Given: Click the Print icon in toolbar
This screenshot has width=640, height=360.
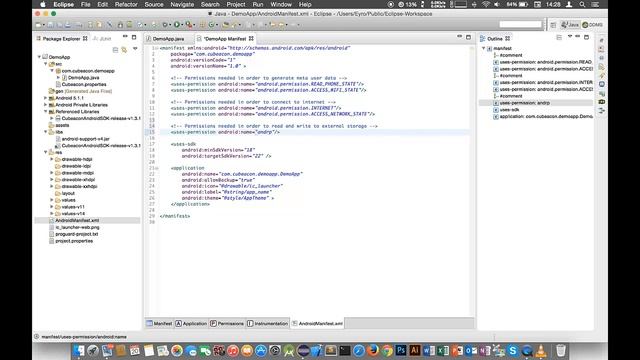Looking at the screenshot, I should 78,24.
